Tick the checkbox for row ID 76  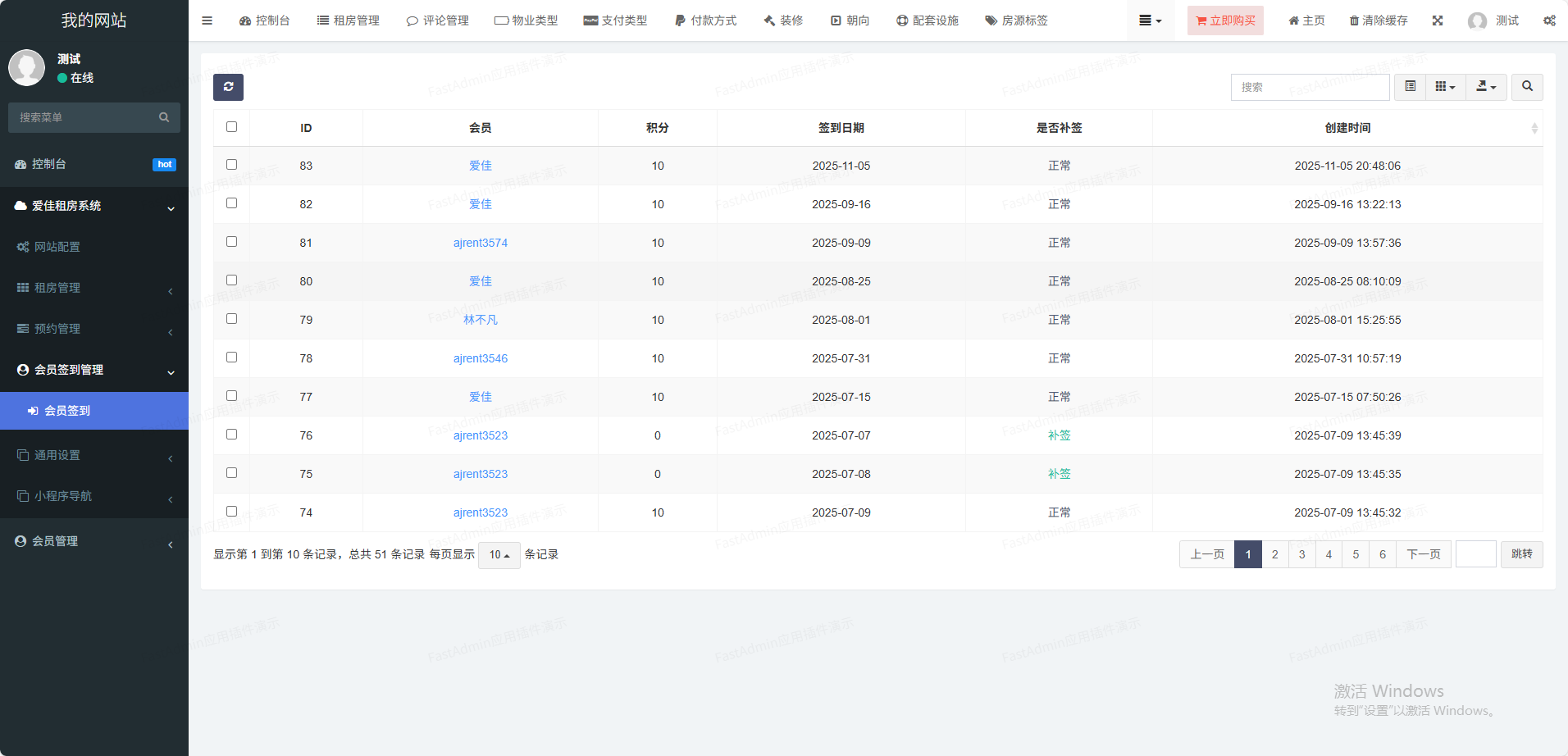click(x=231, y=435)
